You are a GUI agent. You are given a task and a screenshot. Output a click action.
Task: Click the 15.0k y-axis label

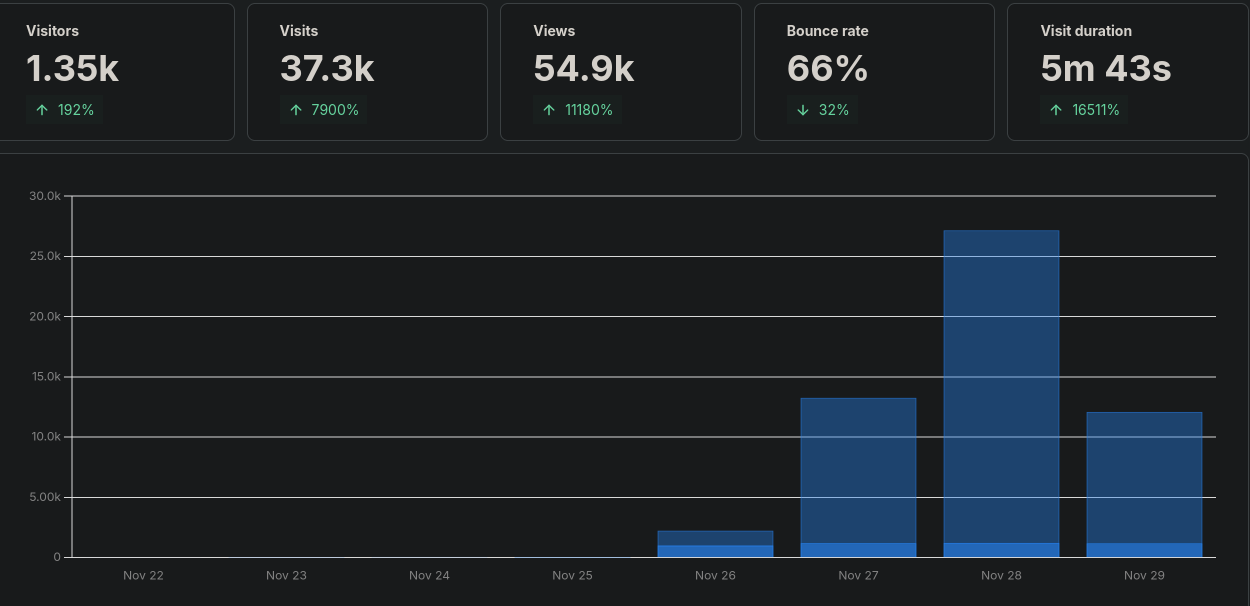pos(45,377)
